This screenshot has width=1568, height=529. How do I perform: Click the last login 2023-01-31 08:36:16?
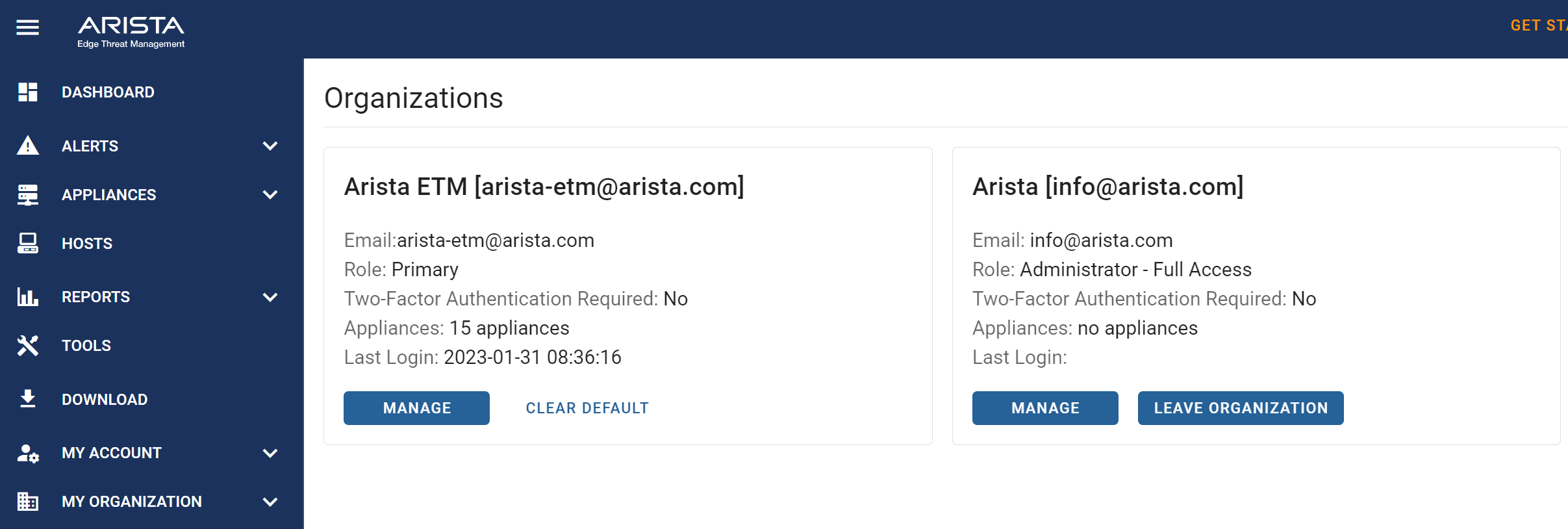pos(533,357)
